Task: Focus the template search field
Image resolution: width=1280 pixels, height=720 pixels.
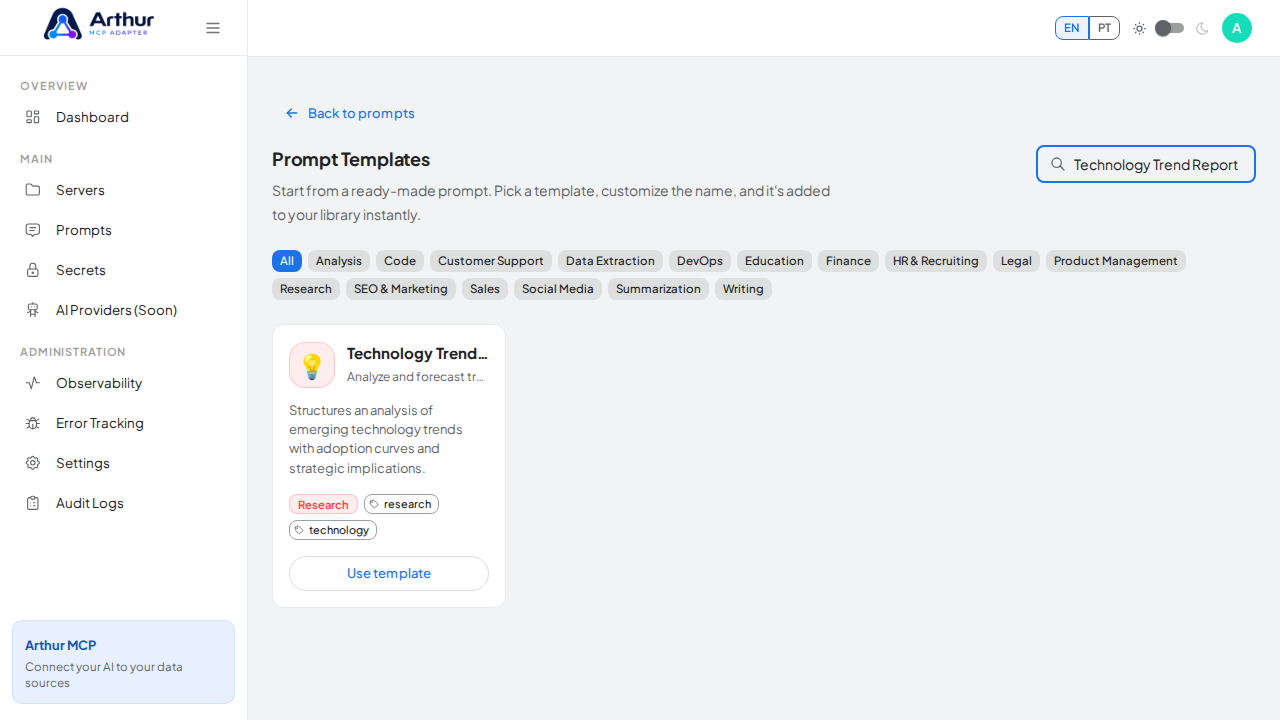Action: pos(1146,164)
